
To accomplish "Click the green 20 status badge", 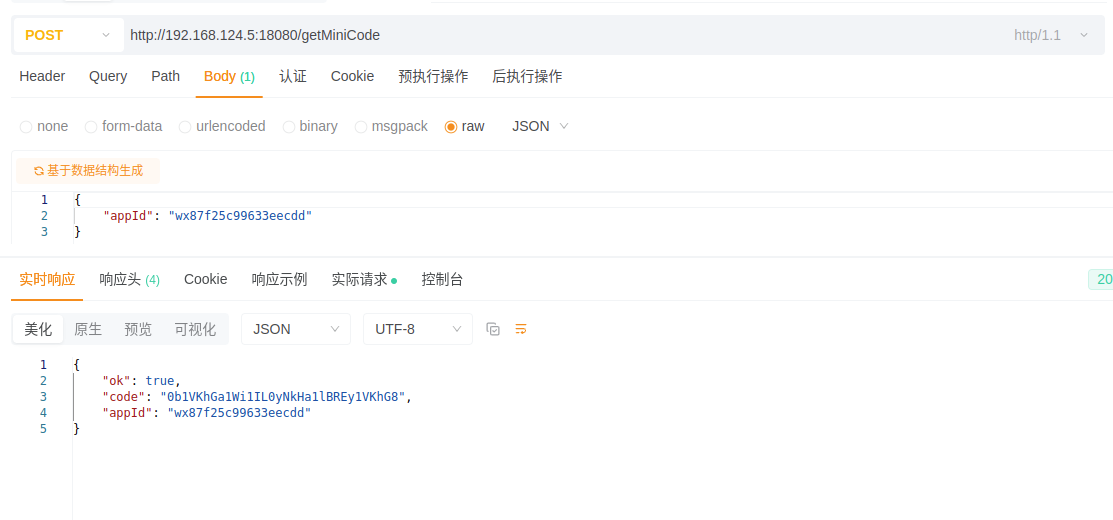I will 1101,280.
